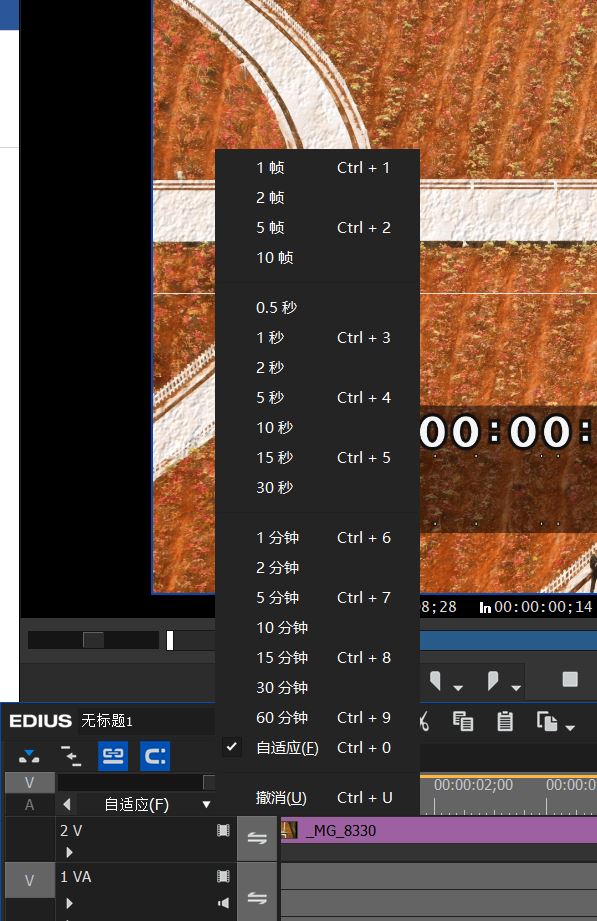Click the paste clipboard icon
The width and height of the screenshot is (597, 921).
pyautogui.click(x=505, y=721)
